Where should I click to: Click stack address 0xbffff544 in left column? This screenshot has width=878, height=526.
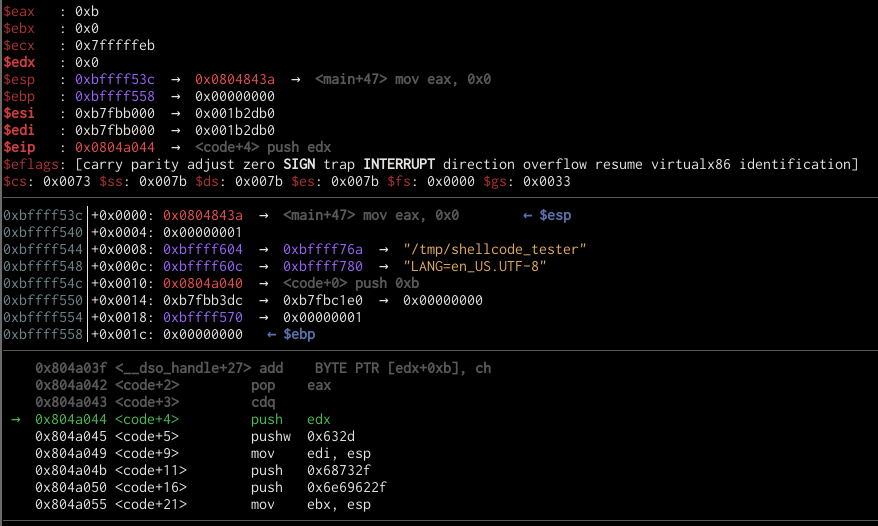tap(42, 249)
